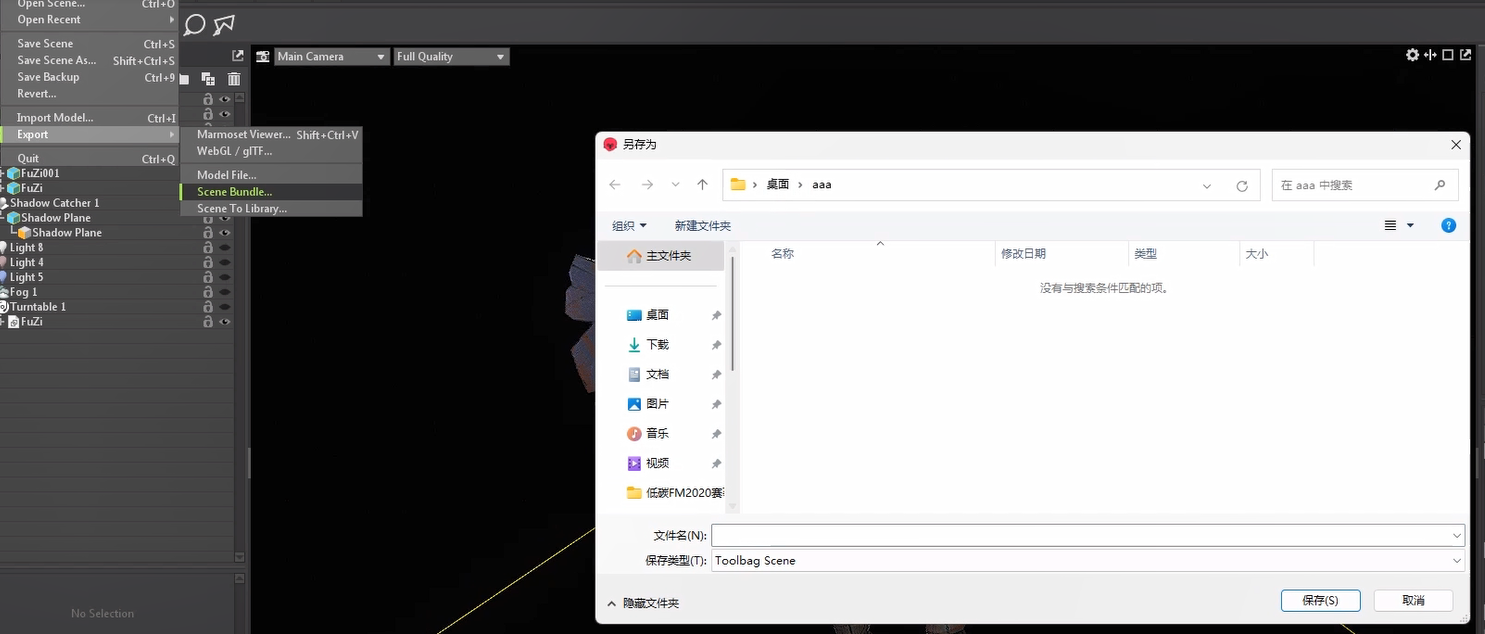
Task: Select the lasso speech-bubble tool in toolbar
Action: pyautogui.click(x=195, y=25)
